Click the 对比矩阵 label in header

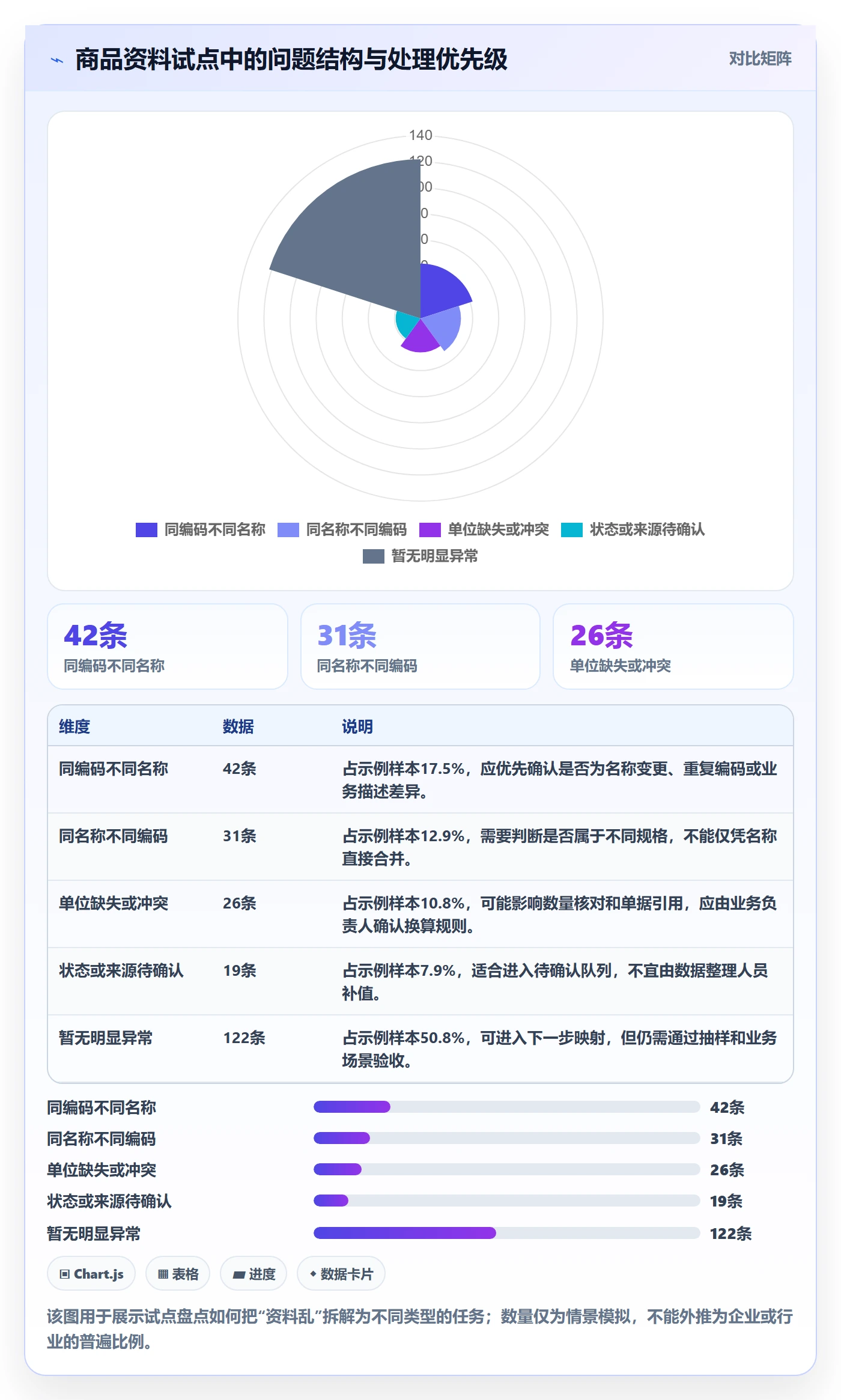pyautogui.click(x=760, y=59)
